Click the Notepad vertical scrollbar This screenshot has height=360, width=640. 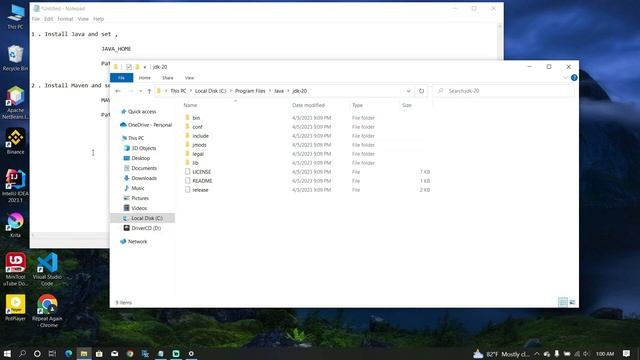point(500,42)
